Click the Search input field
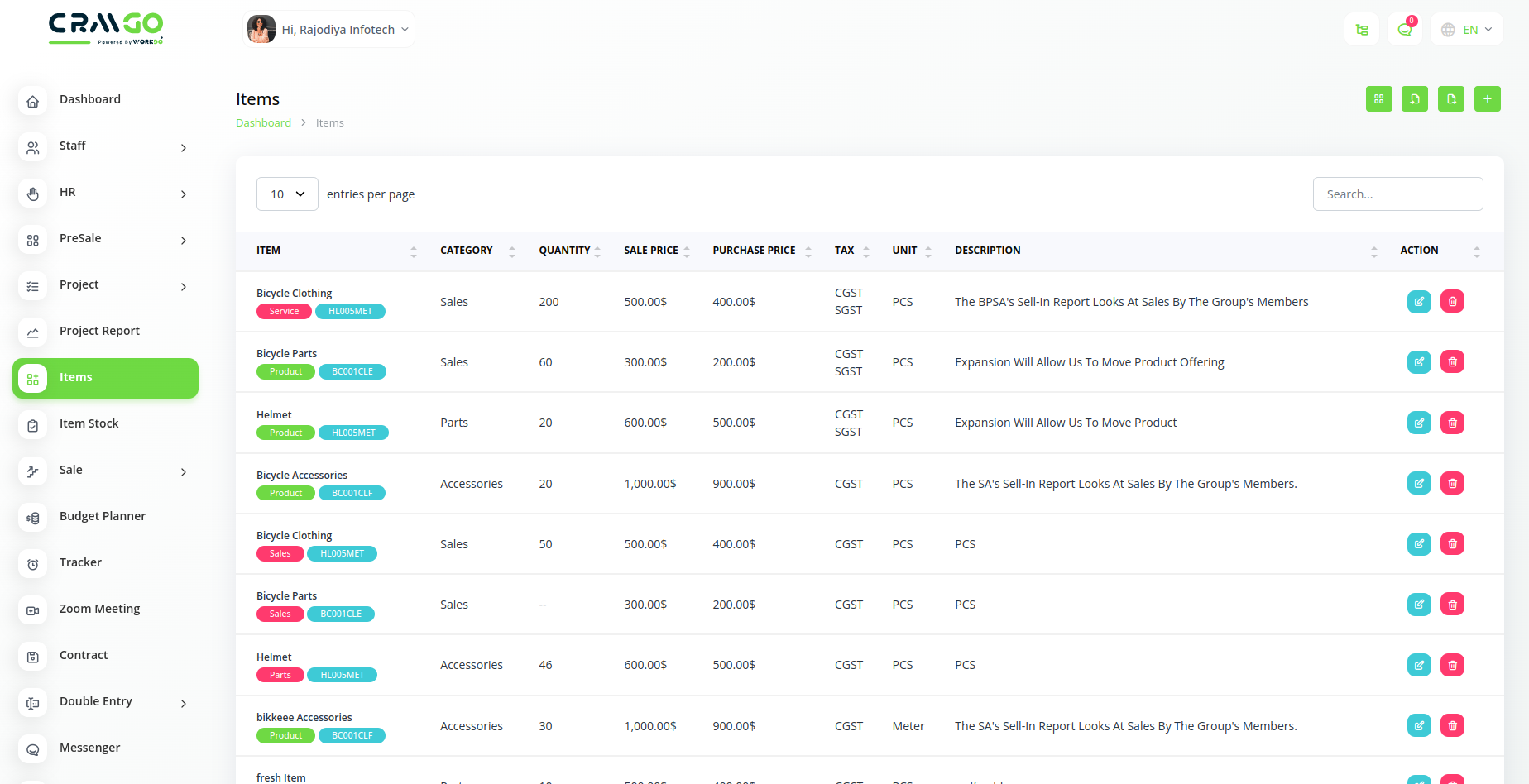This screenshot has height=784, width=1529. pos(1397,194)
